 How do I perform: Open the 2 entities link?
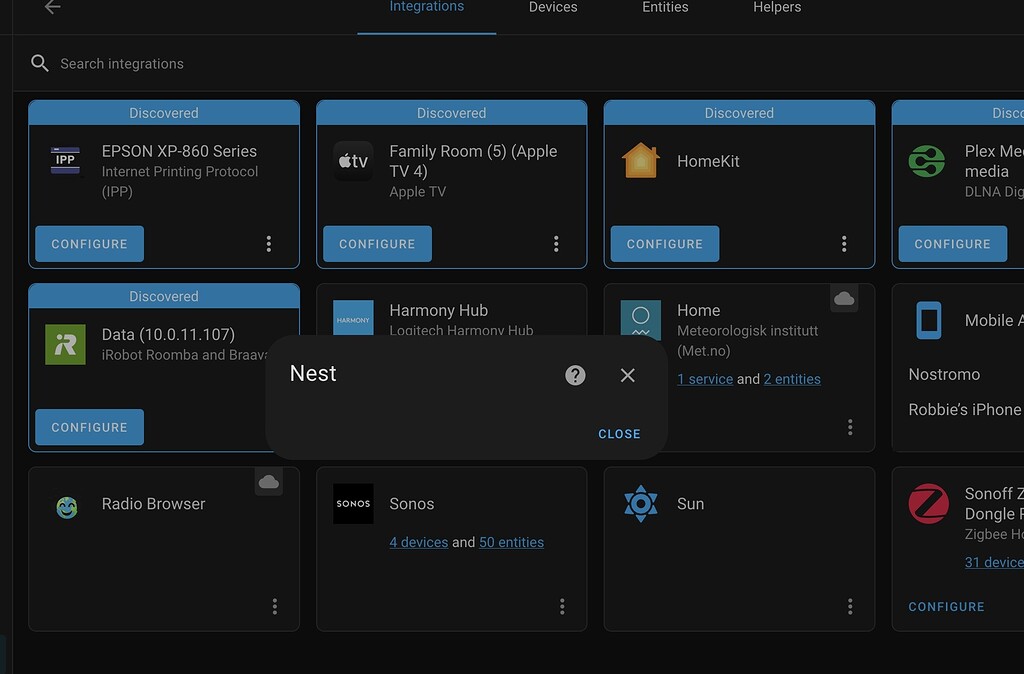(x=792, y=379)
